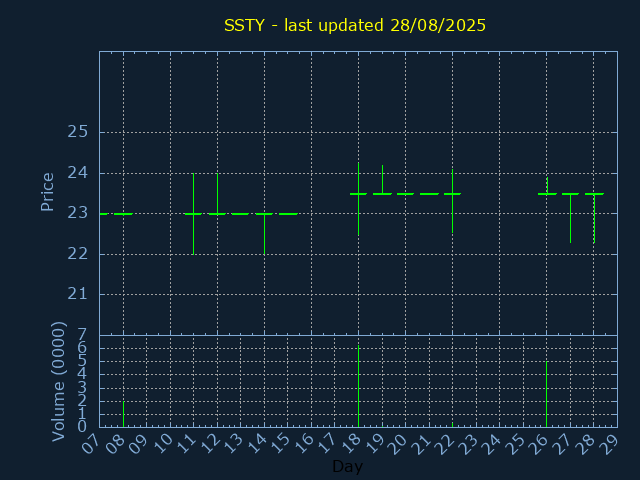Click the price range bar for day 12
Viewport: 640px width, 480px height.
[217, 194]
